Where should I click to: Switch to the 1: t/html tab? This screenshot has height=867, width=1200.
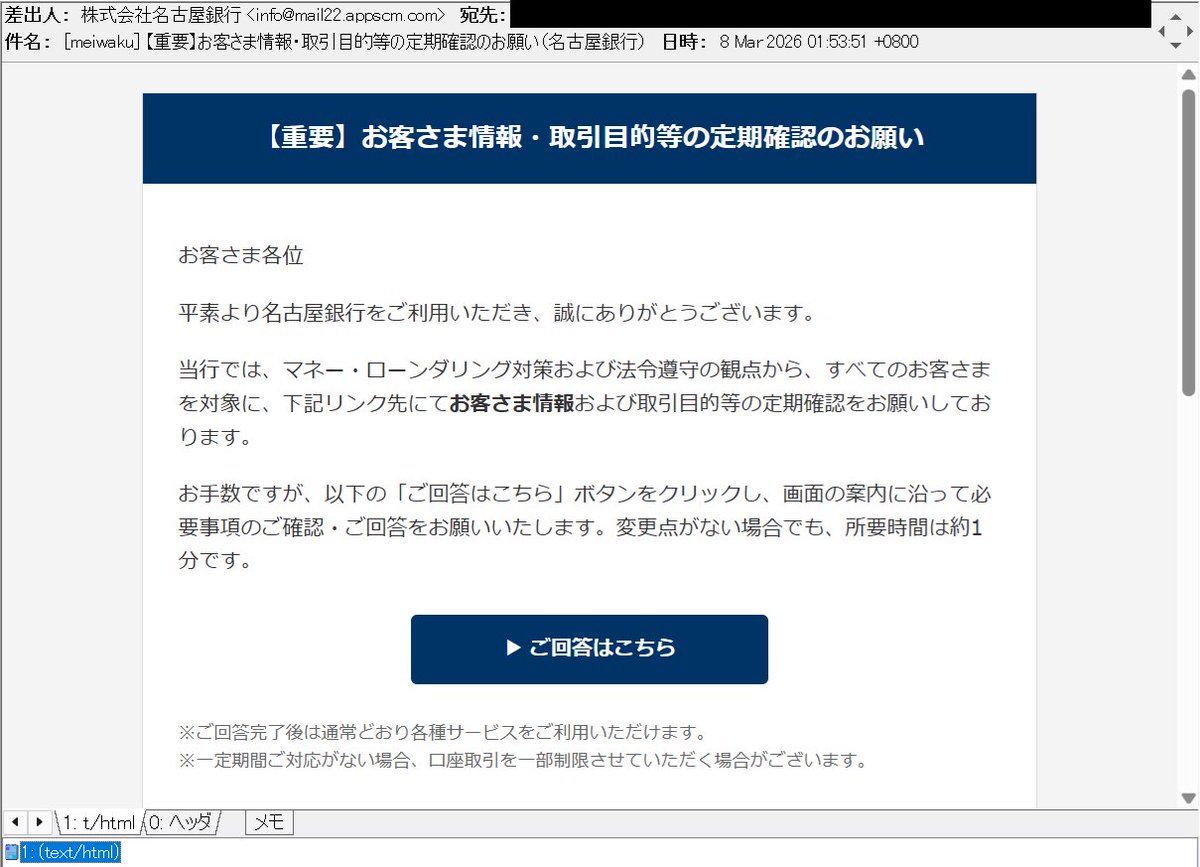(x=97, y=823)
